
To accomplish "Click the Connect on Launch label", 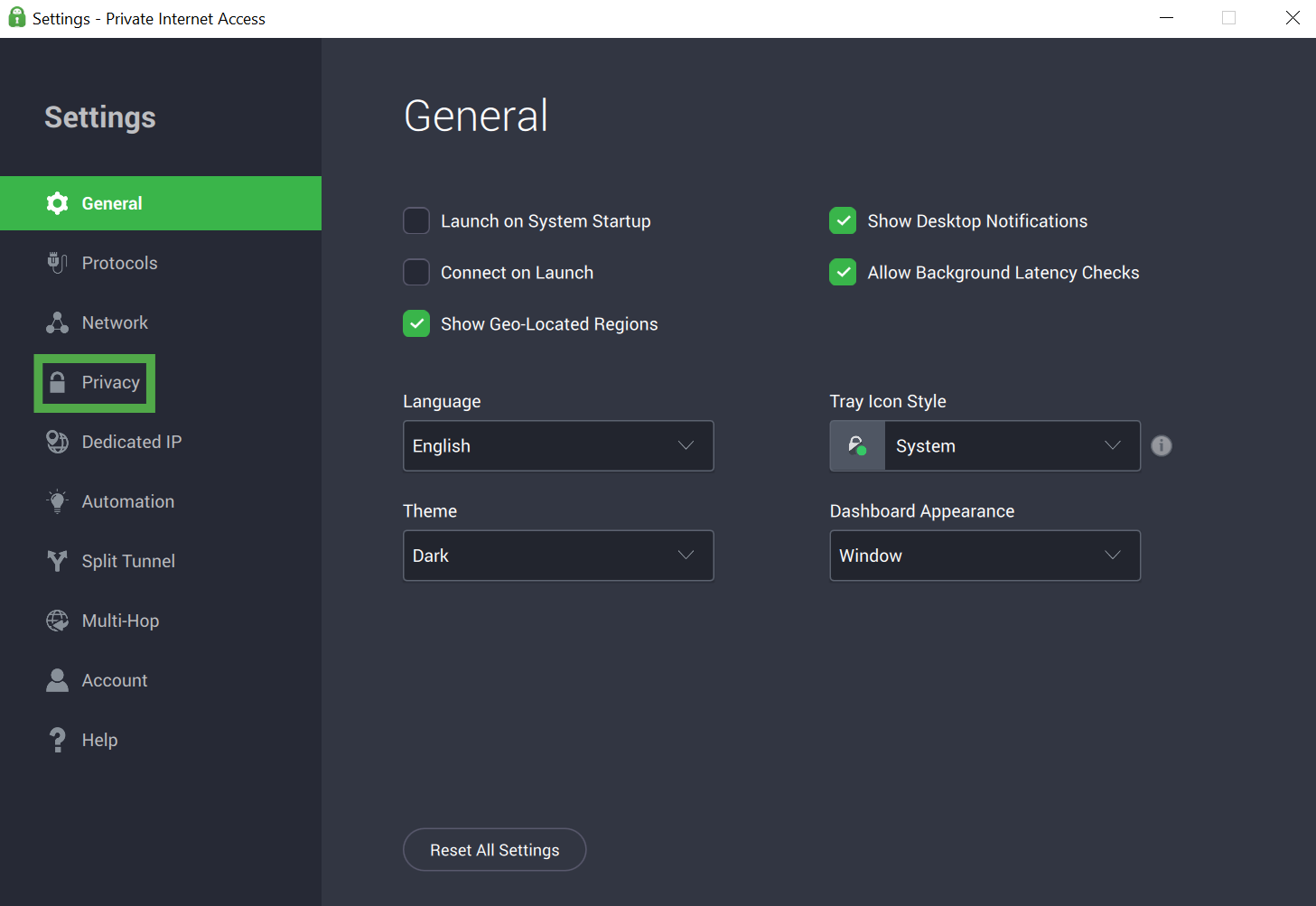I will [x=517, y=273].
